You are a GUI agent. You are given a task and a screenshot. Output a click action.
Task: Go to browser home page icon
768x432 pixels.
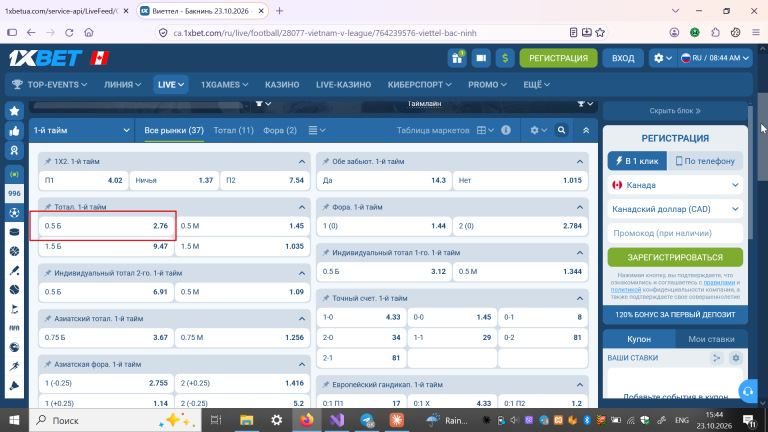89,33
